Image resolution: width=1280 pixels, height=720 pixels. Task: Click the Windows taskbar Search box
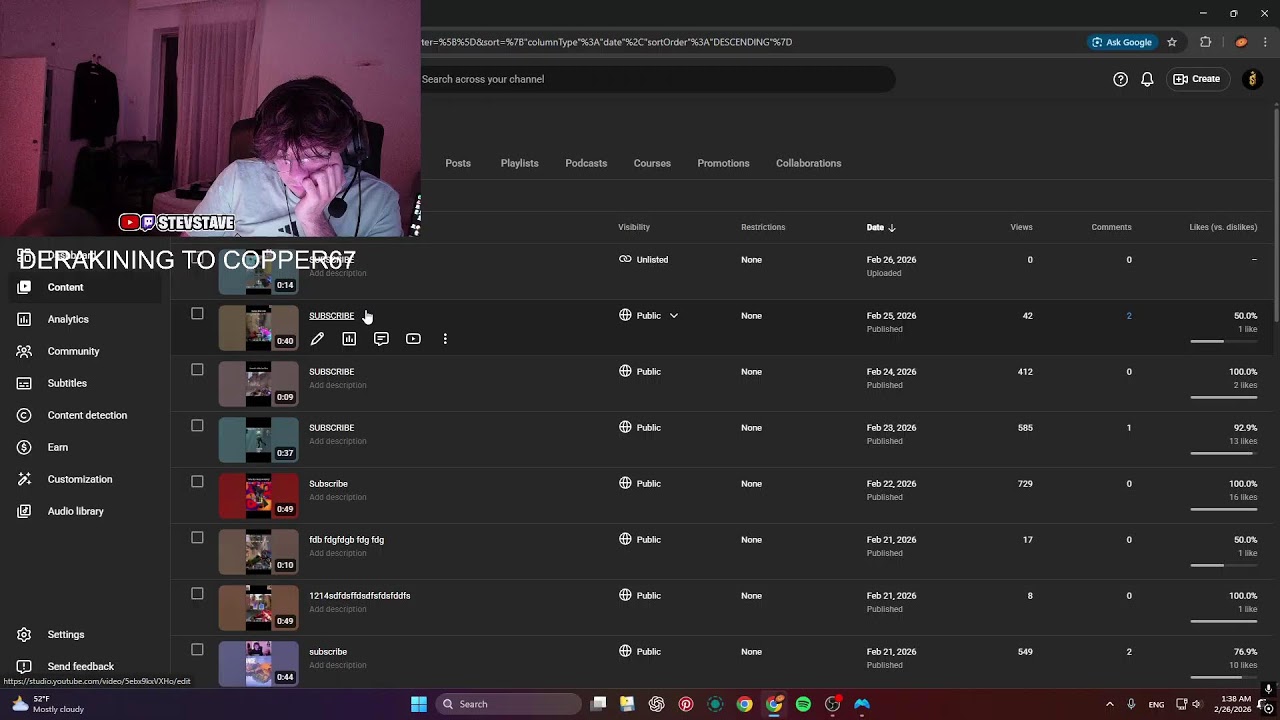pos(508,704)
